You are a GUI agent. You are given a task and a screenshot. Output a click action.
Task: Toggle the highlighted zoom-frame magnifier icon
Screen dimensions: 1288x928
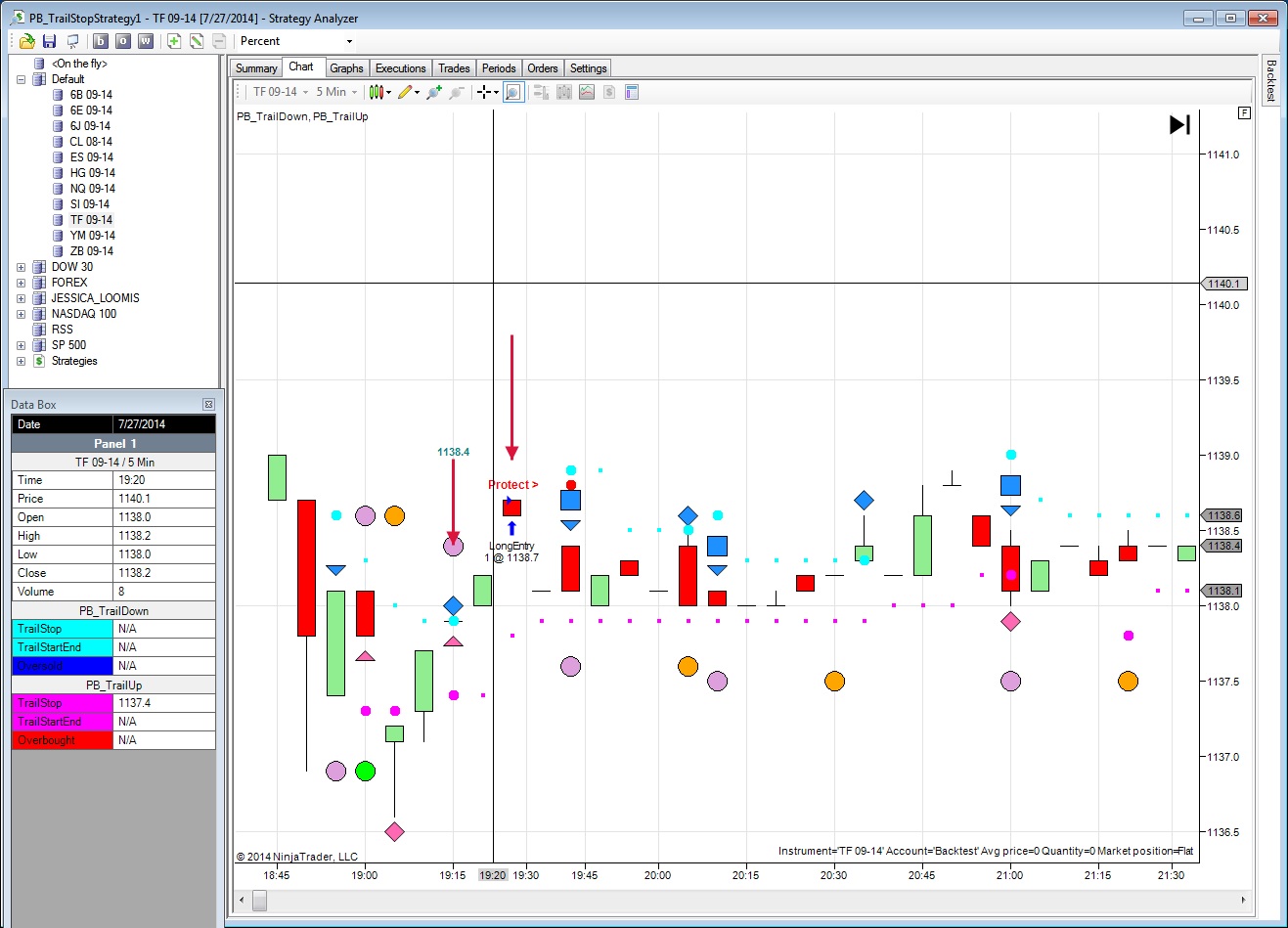click(513, 92)
